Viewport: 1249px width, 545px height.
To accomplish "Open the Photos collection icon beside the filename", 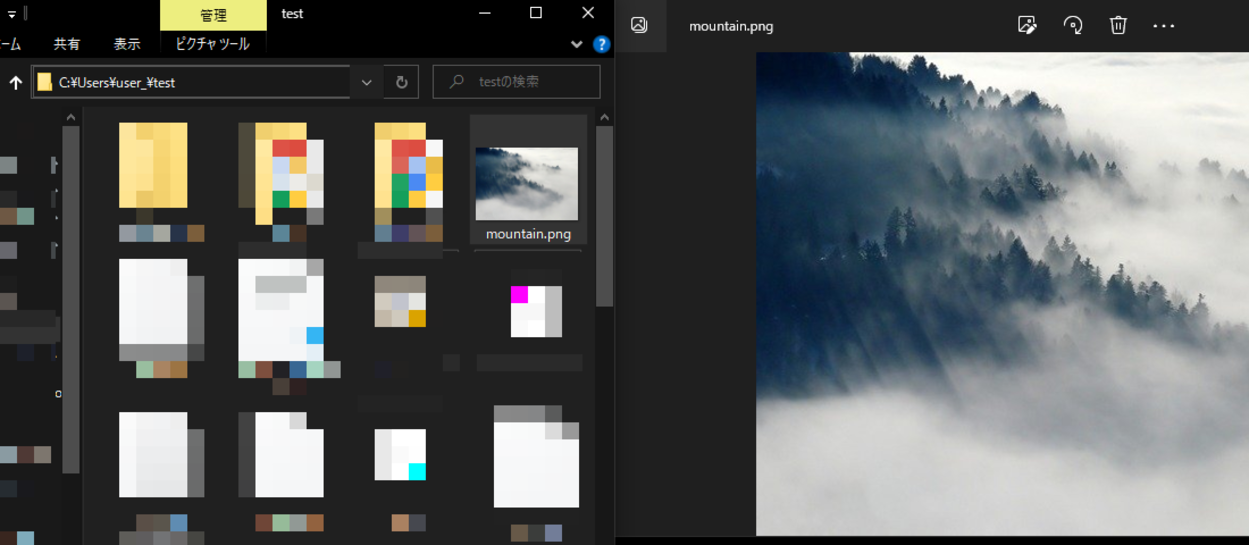I will click(639, 25).
